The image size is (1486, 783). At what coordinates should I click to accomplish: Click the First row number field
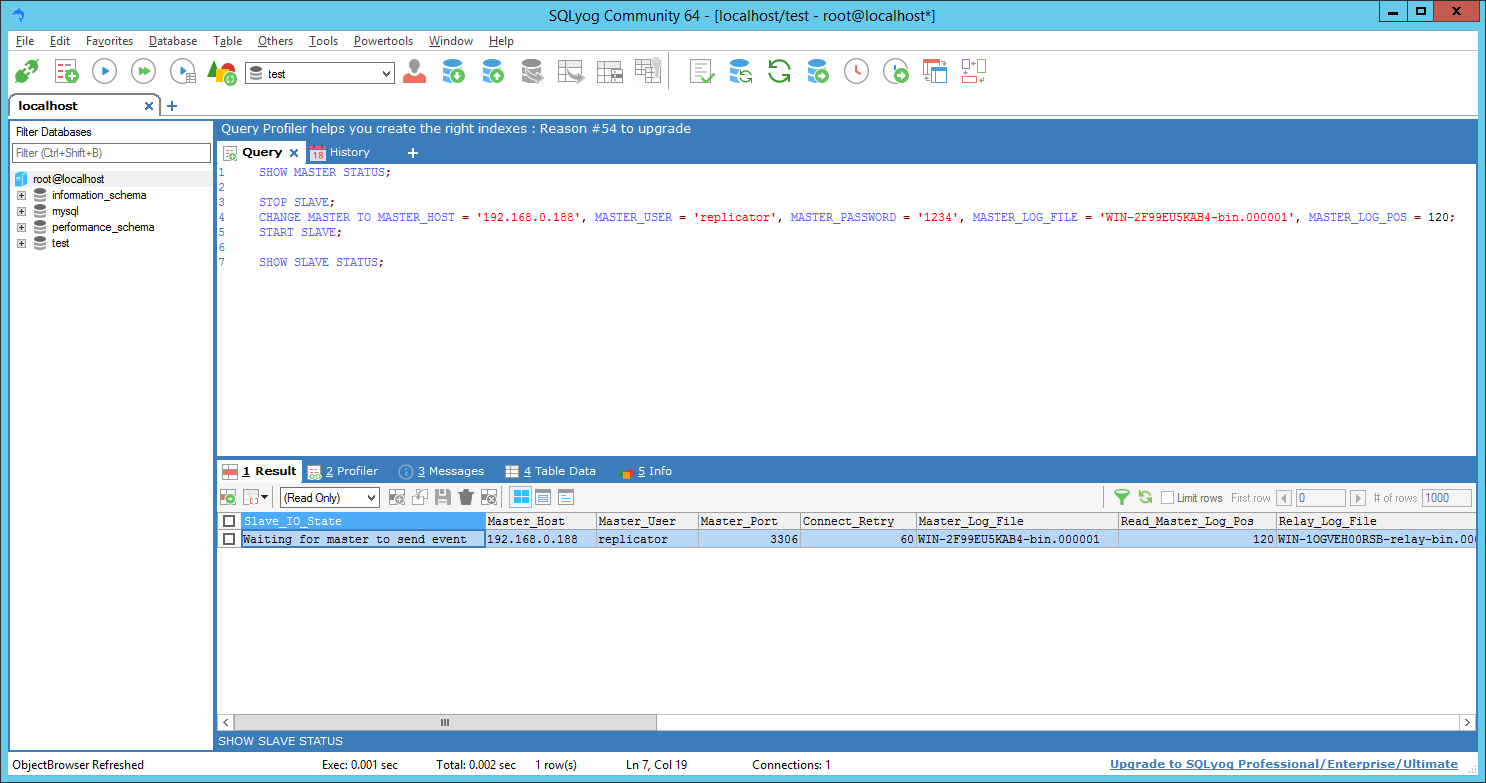[x=1320, y=498]
